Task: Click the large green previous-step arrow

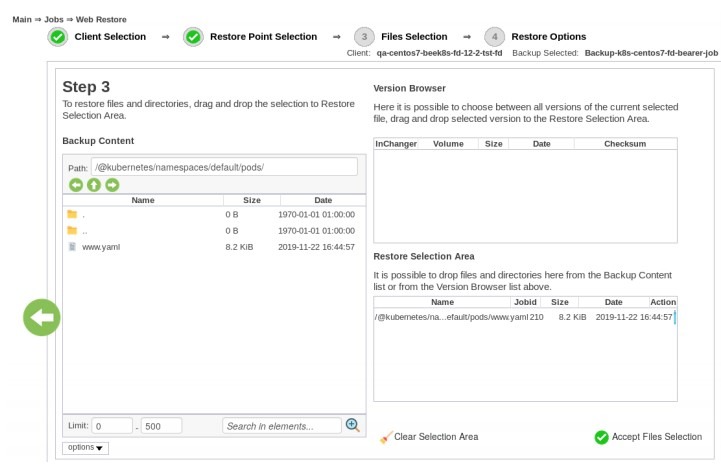Action: pyautogui.click(x=42, y=317)
